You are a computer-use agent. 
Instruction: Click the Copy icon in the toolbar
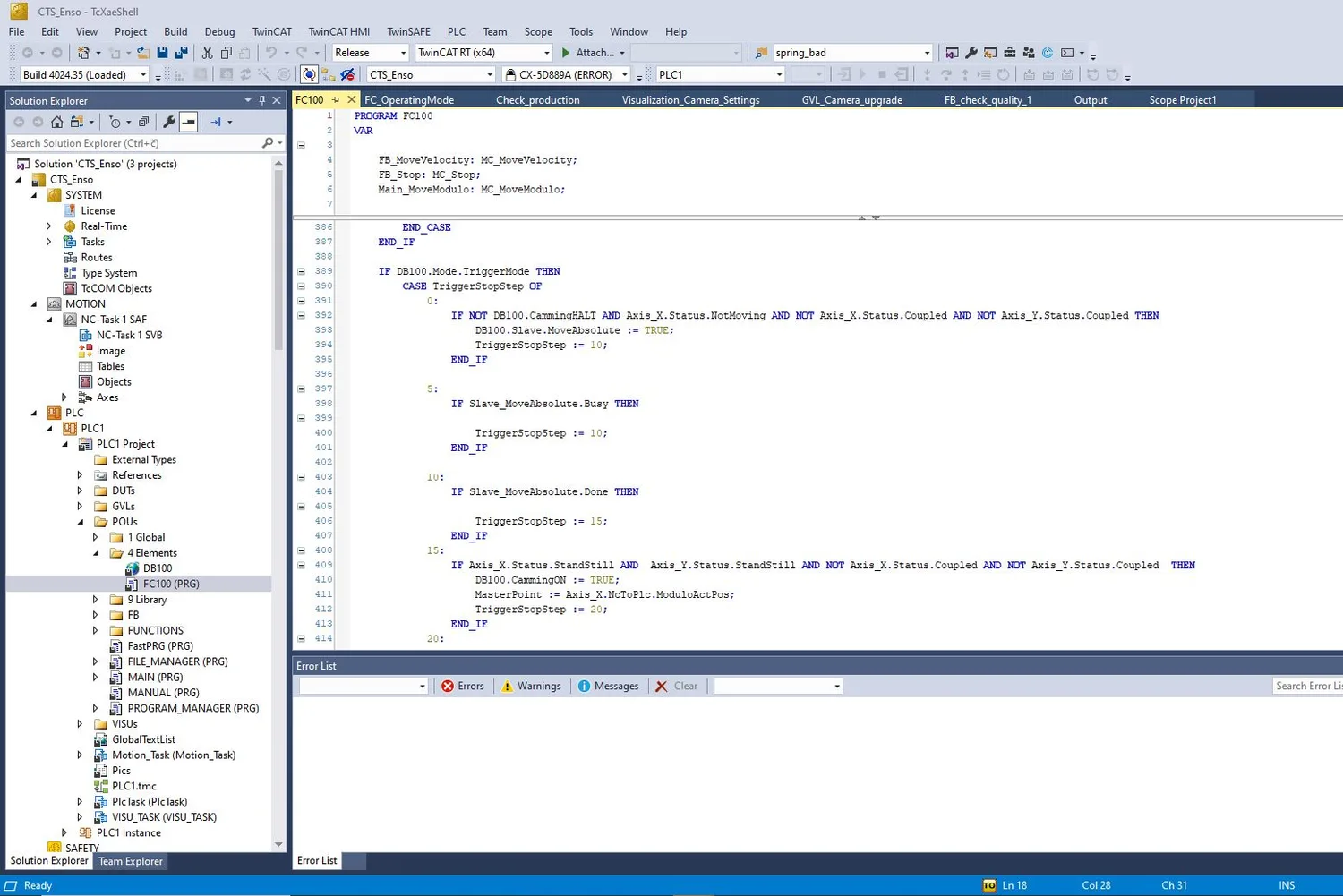click(227, 53)
